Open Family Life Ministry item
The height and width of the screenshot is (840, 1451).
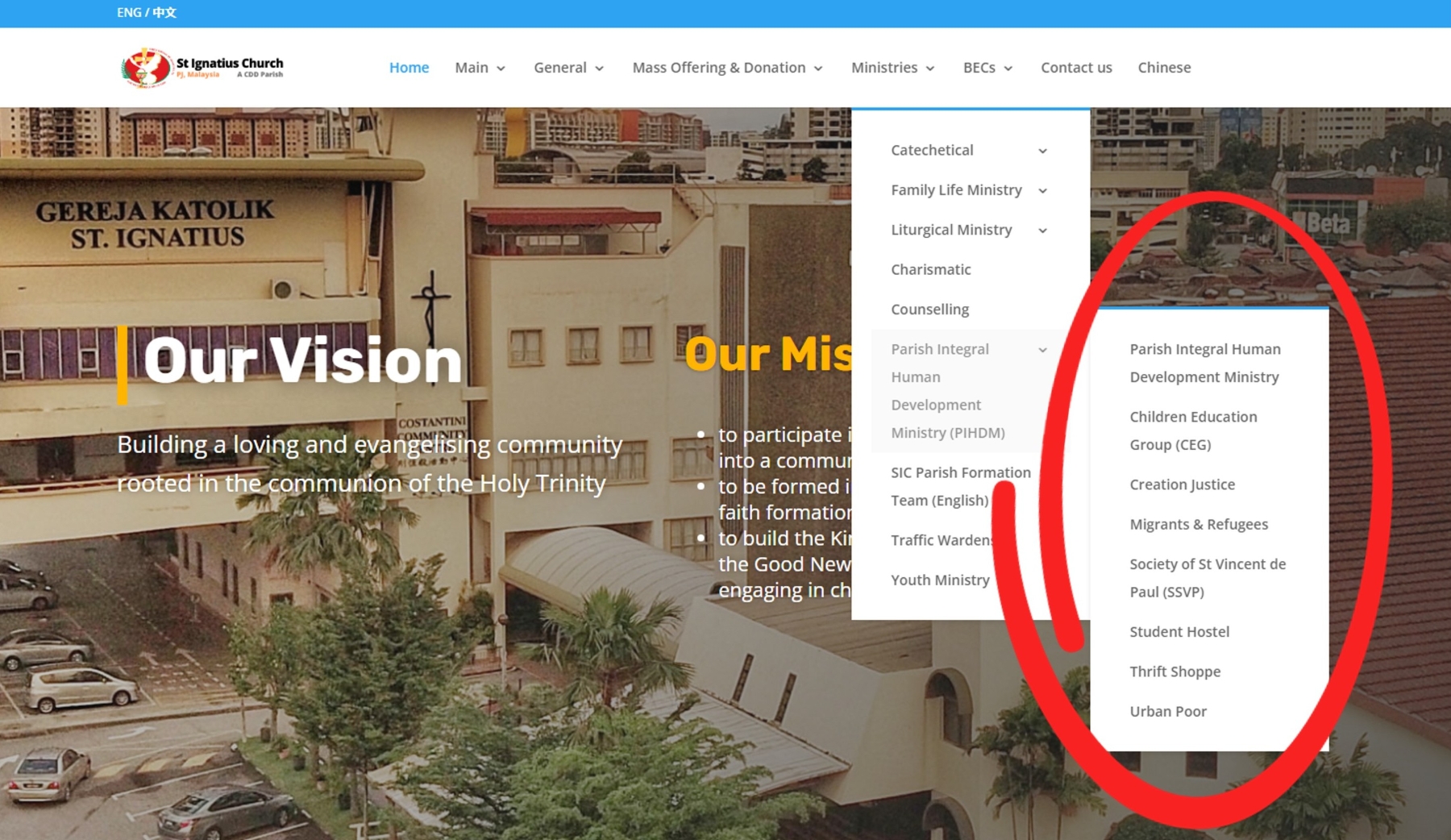pos(956,189)
